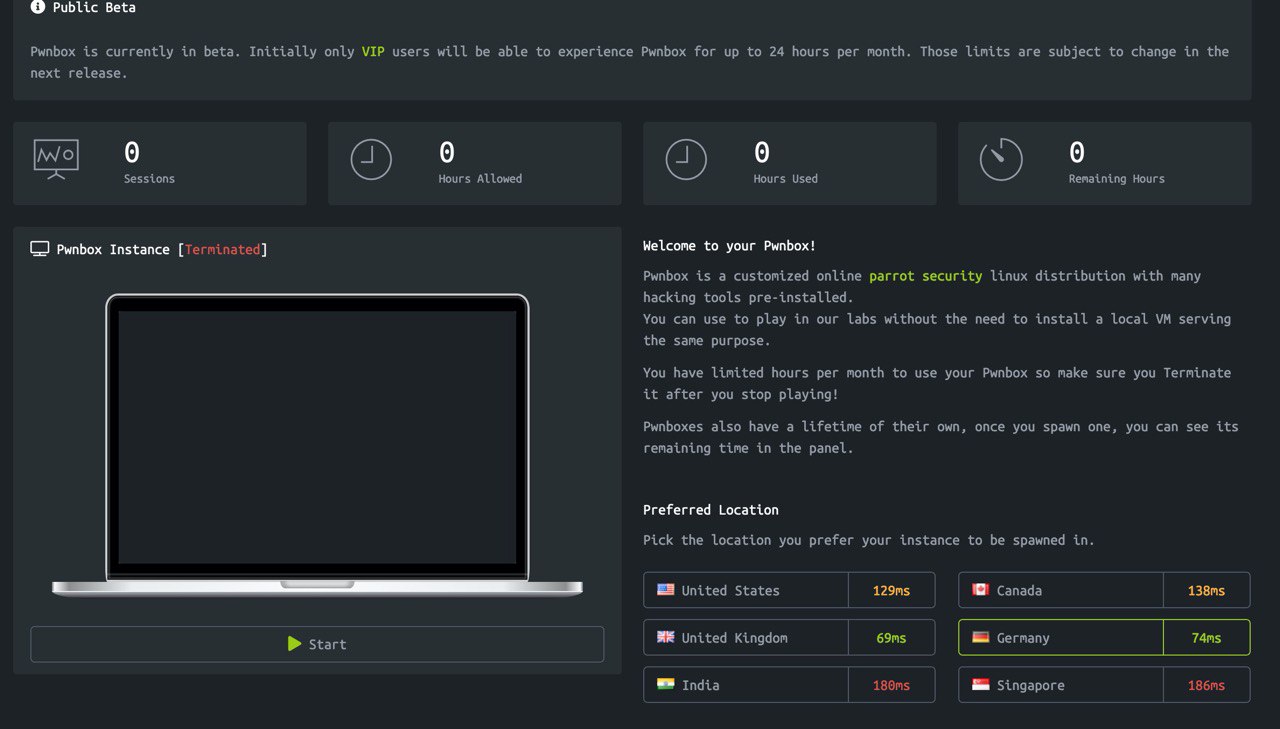This screenshot has height=729, width=1280.
Task: Select United Kingdom as preferred location
Action: 789,637
